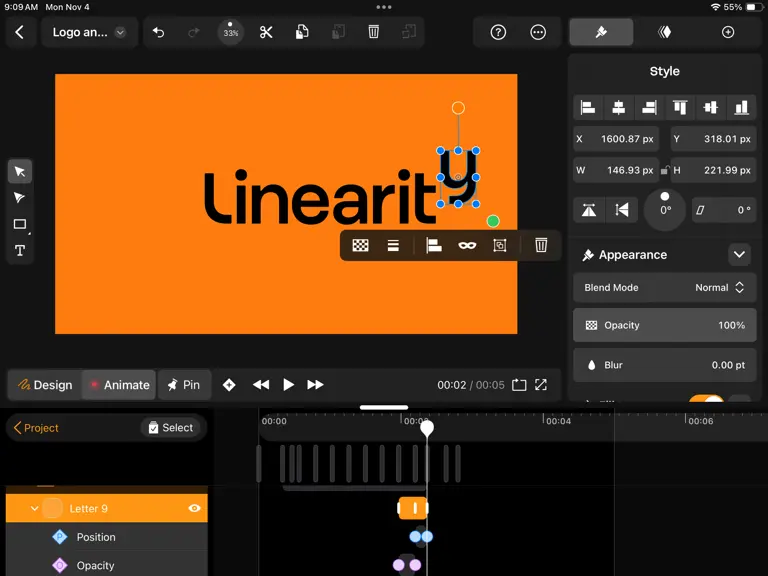Select the Text tool
The height and width of the screenshot is (576, 768).
[20, 251]
